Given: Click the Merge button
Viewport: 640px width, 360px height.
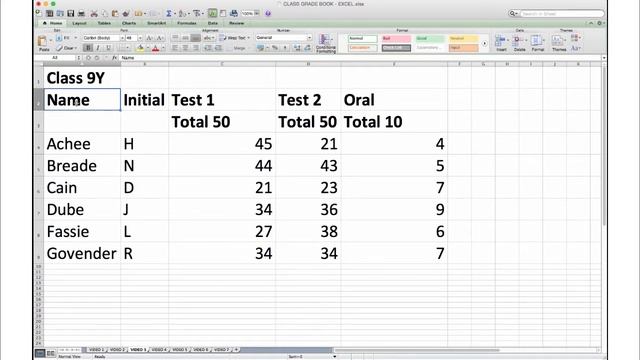Looking at the screenshot, I should (239, 48).
